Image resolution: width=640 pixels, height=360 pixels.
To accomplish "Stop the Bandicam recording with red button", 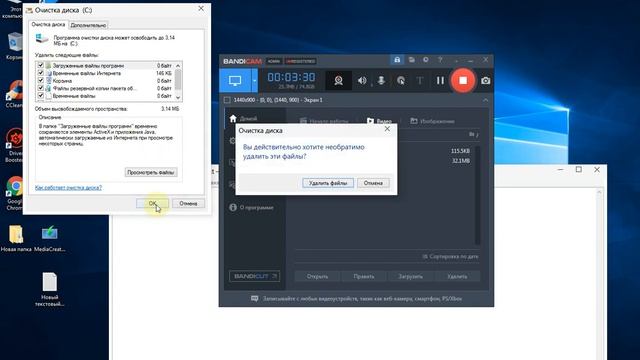I will 463,80.
